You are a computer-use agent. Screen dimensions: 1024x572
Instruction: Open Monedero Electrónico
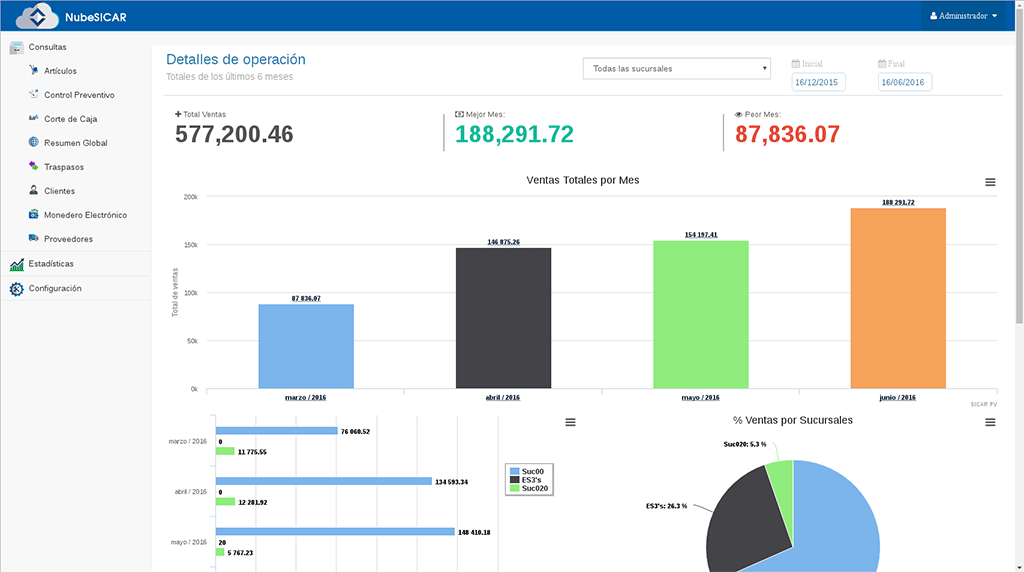[x=86, y=215]
